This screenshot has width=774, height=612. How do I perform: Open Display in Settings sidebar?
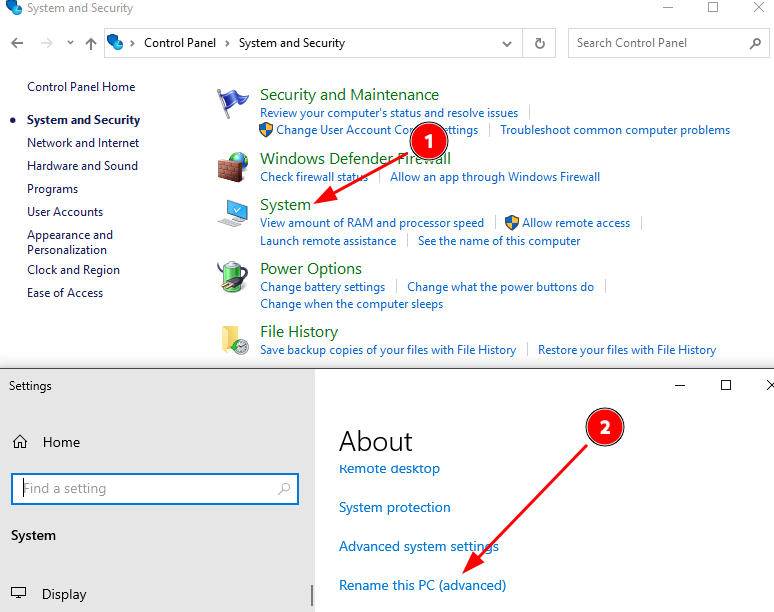tap(64, 594)
